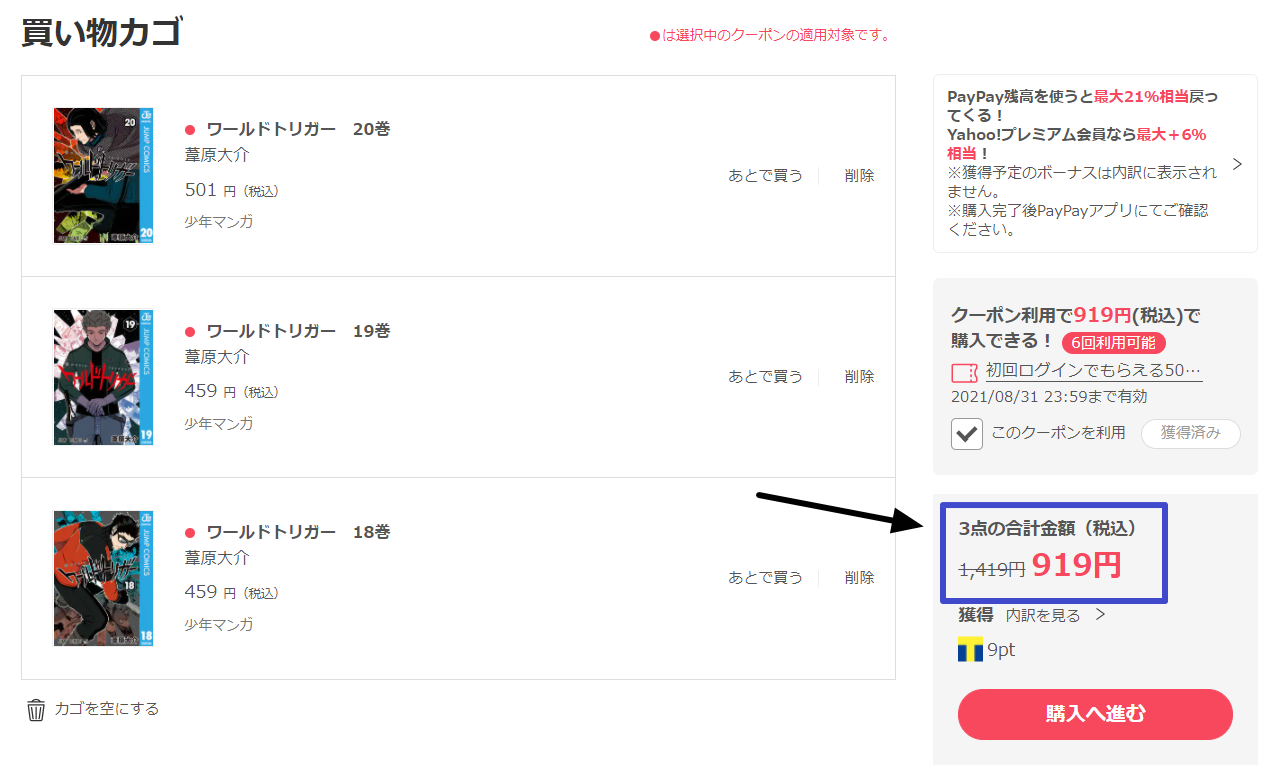Click あとで買う for ワールドトリガー 18巻
The height and width of the screenshot is (772, 1283).
point(765,577)
